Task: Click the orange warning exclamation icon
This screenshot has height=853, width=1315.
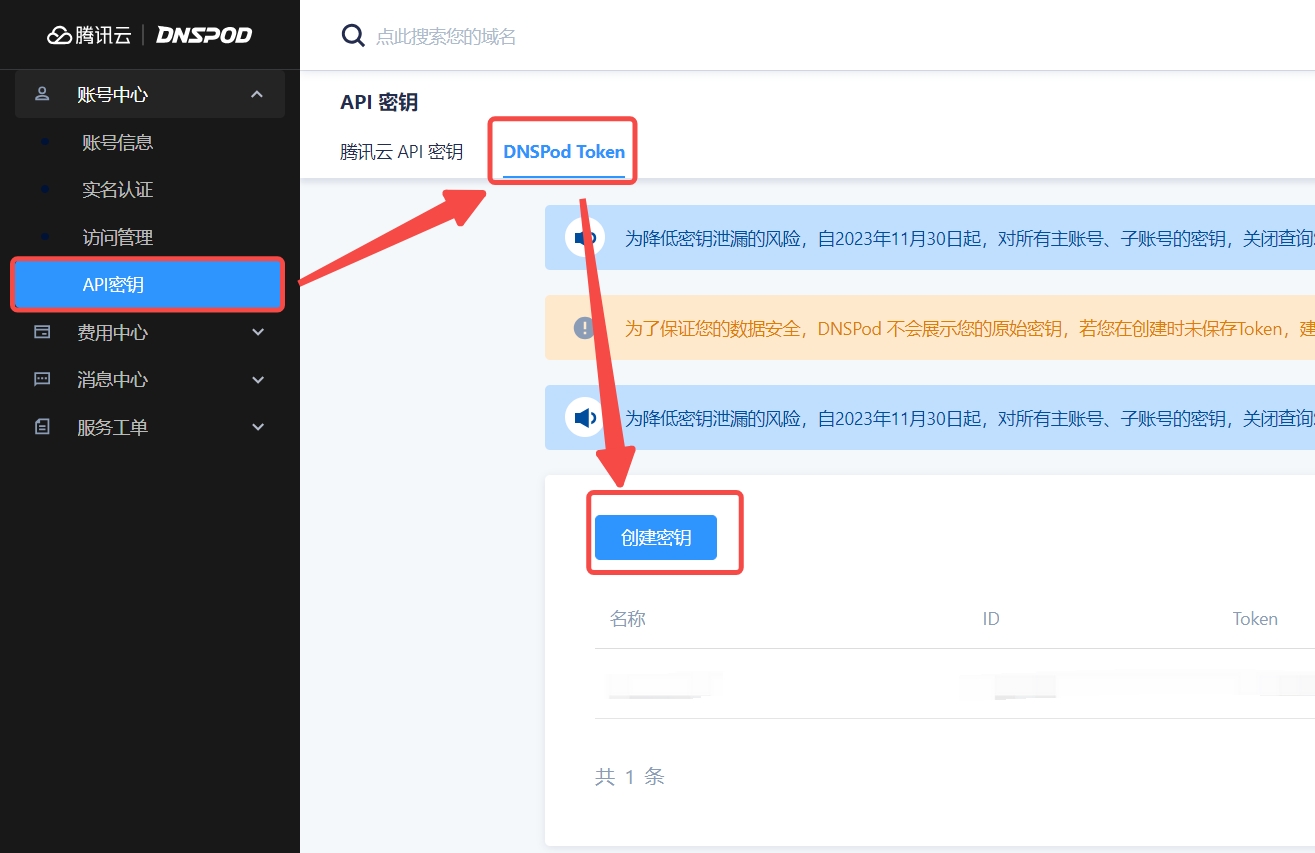Action: pos(584,328)
